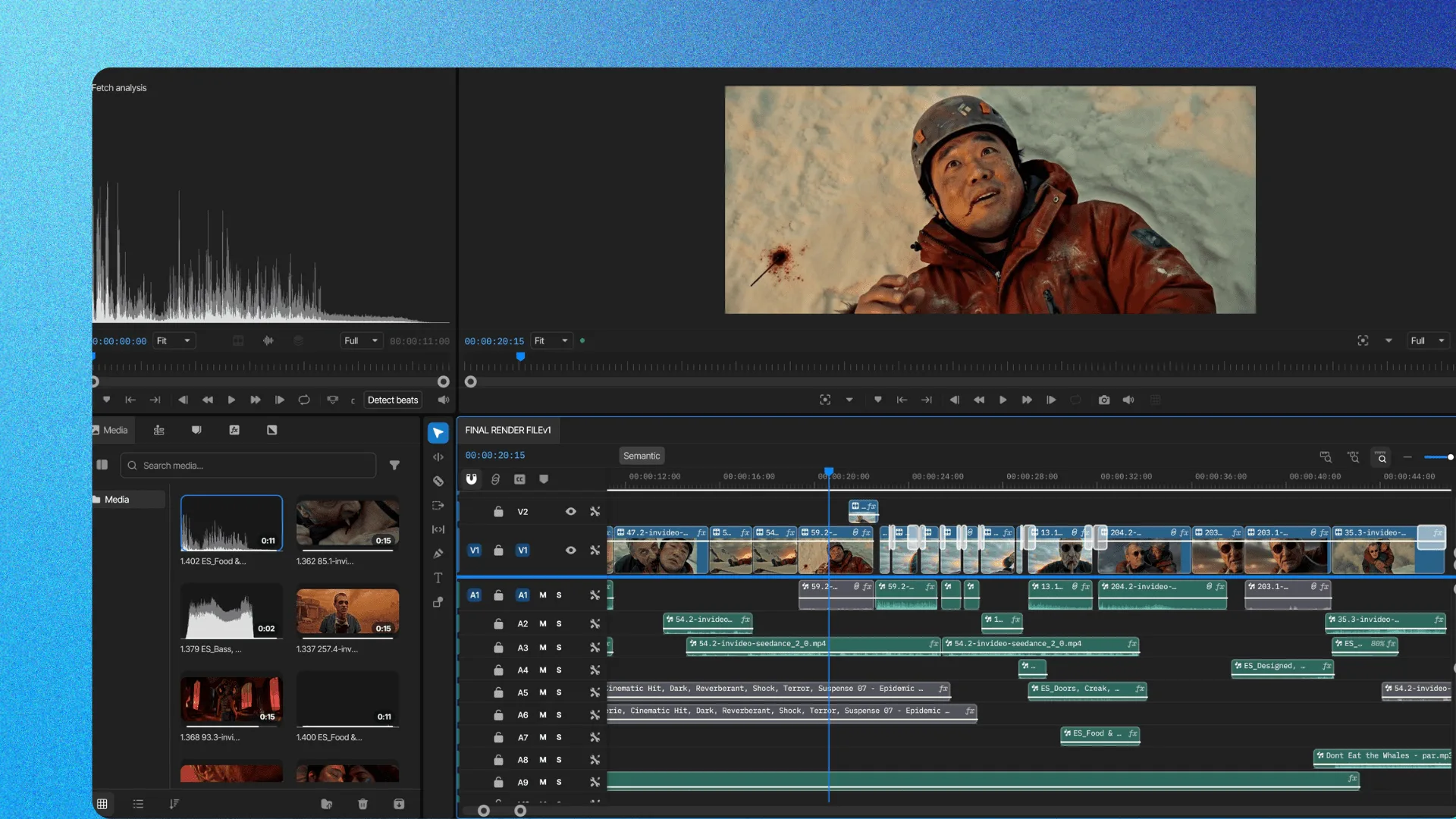The width and height of the screenshot is (1456, 819).
Task: Toggle linked selection in timeline
Action: (x=495, y=479)
